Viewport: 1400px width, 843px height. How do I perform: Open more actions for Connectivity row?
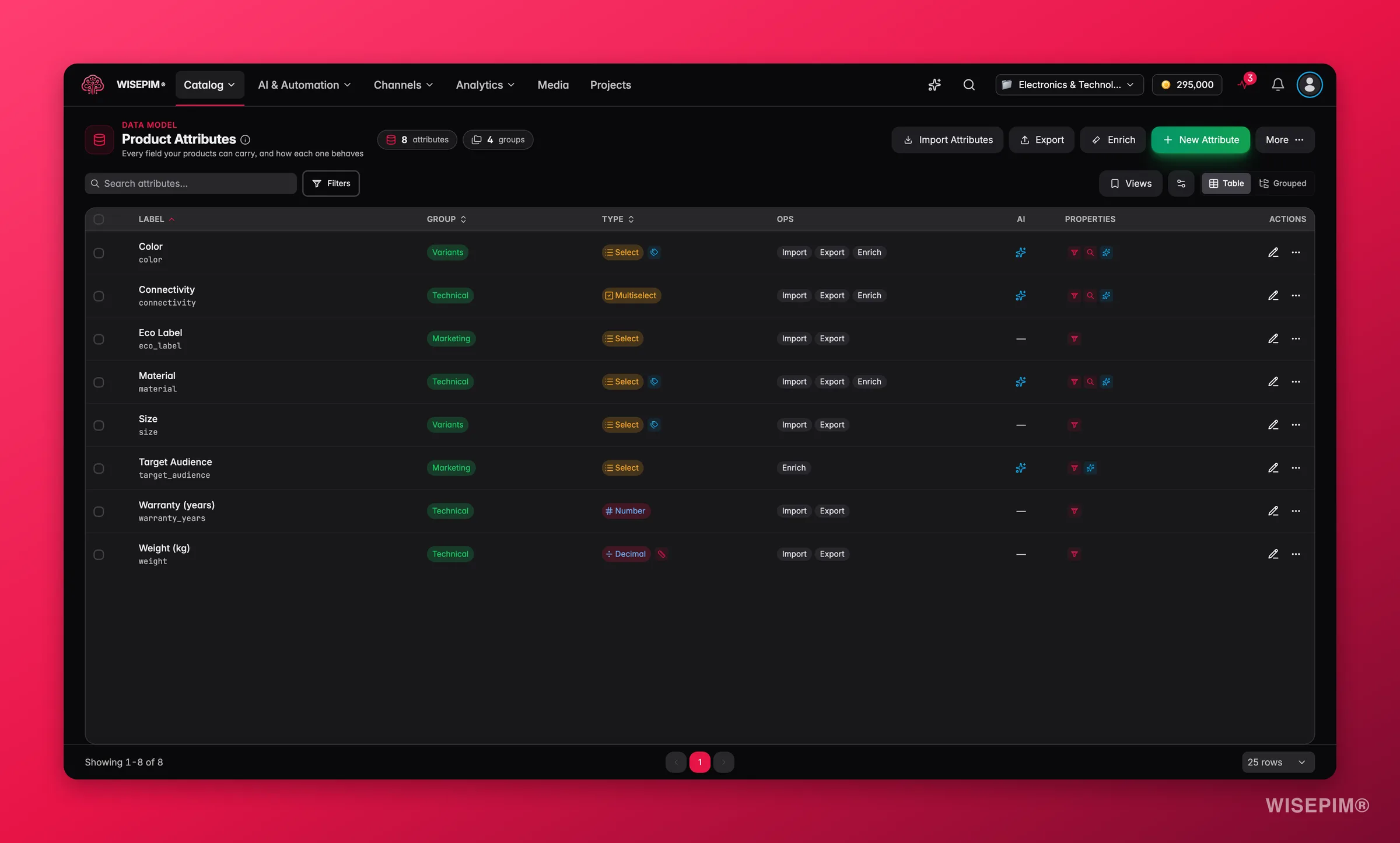click(x=1296, y=296)
